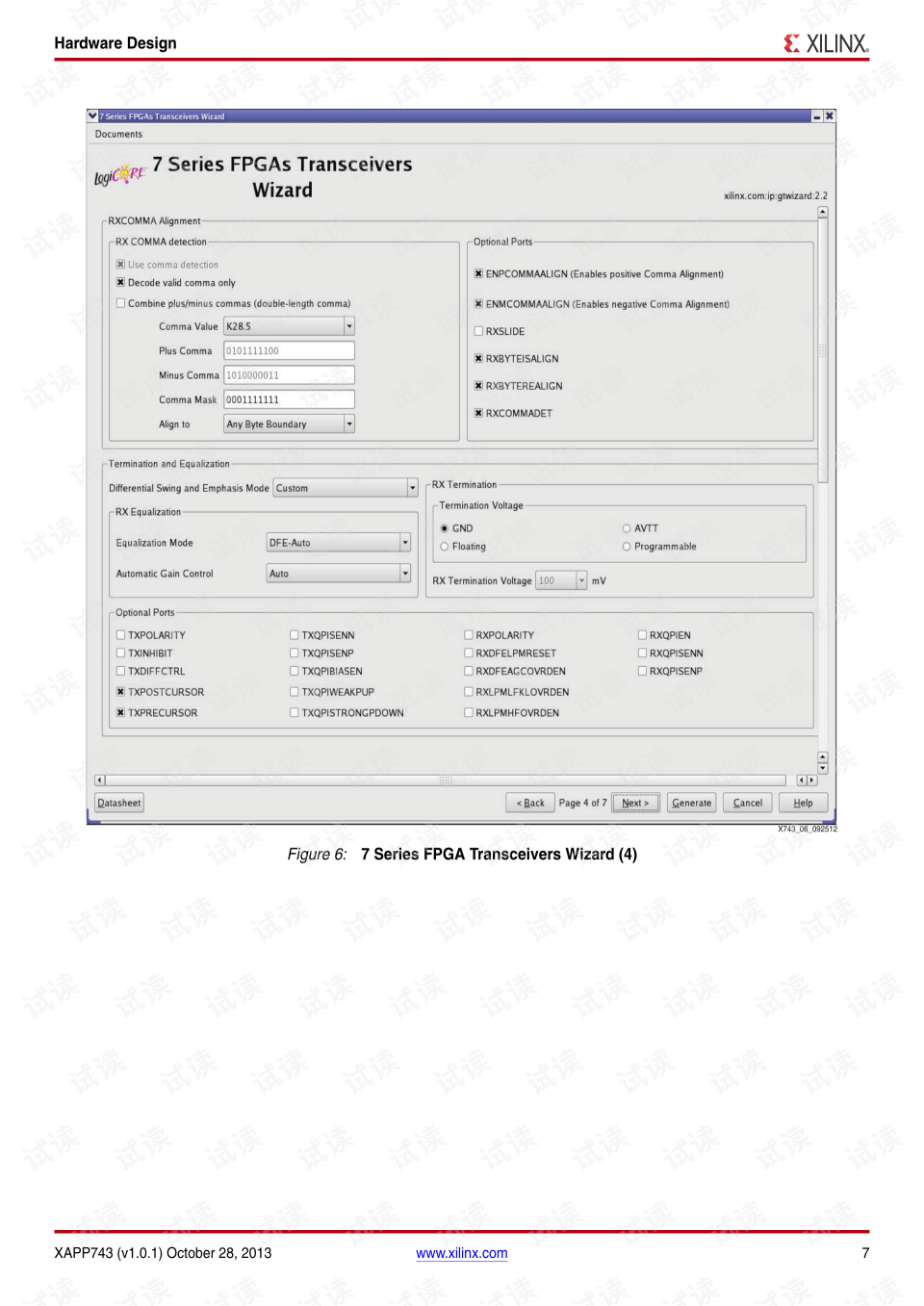
Task: Click the vertical scrollbar up arrow
Action: [x=823, y=212]
